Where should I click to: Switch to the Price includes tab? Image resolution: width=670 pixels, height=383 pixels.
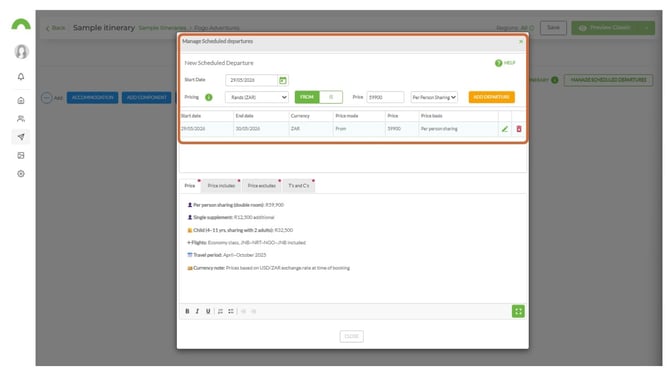[221, 186]
